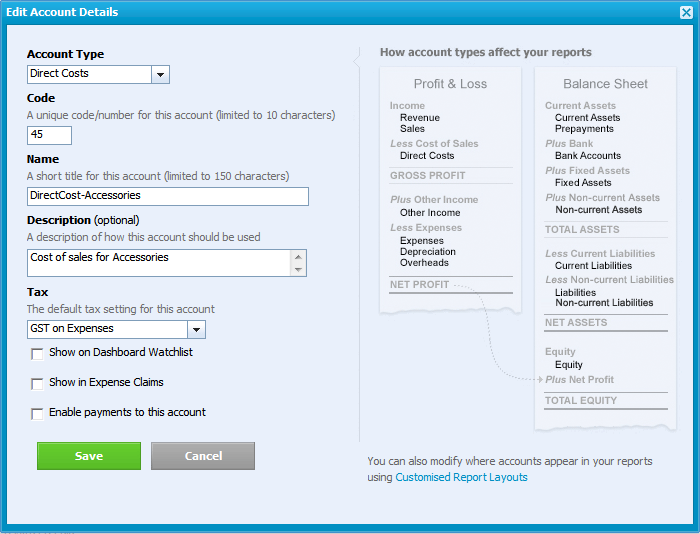The height and width of the screenshot is (534, 700).
Task: Tick the Show in Expense Claims checkbox
Action: tap(37, 384)
